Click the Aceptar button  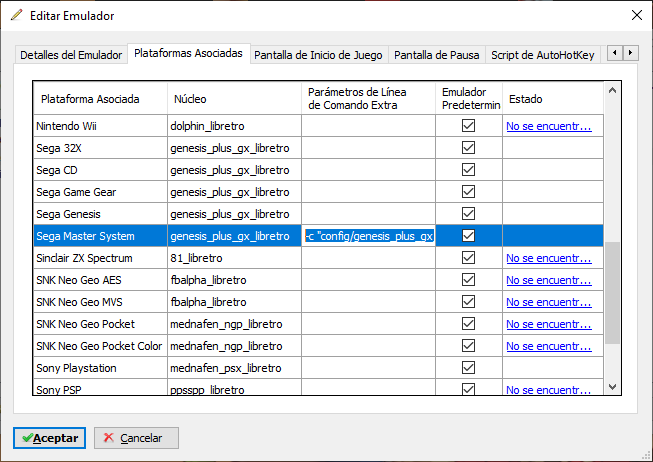point(50,438)
